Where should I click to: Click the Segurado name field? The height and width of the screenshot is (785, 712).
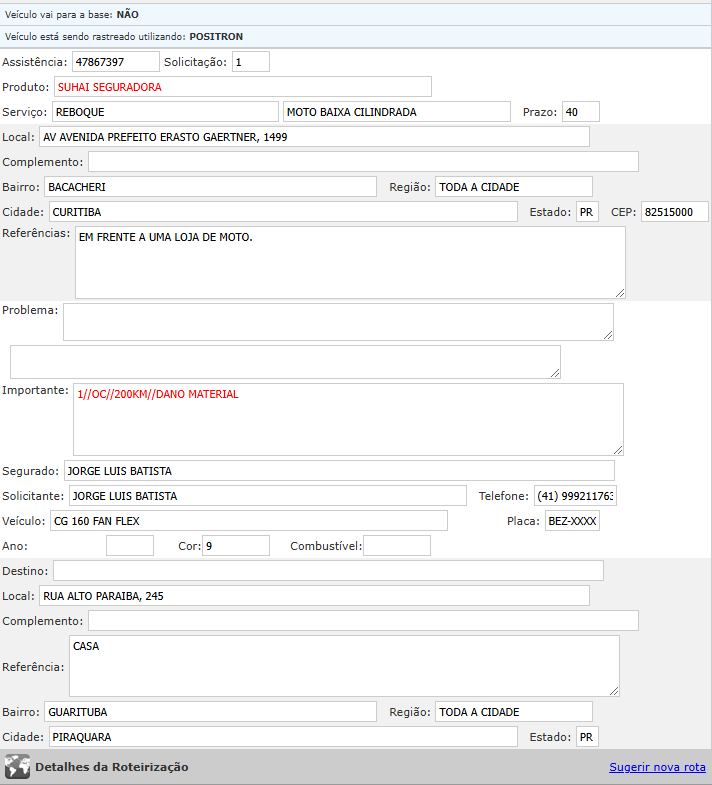pos(339,471)
